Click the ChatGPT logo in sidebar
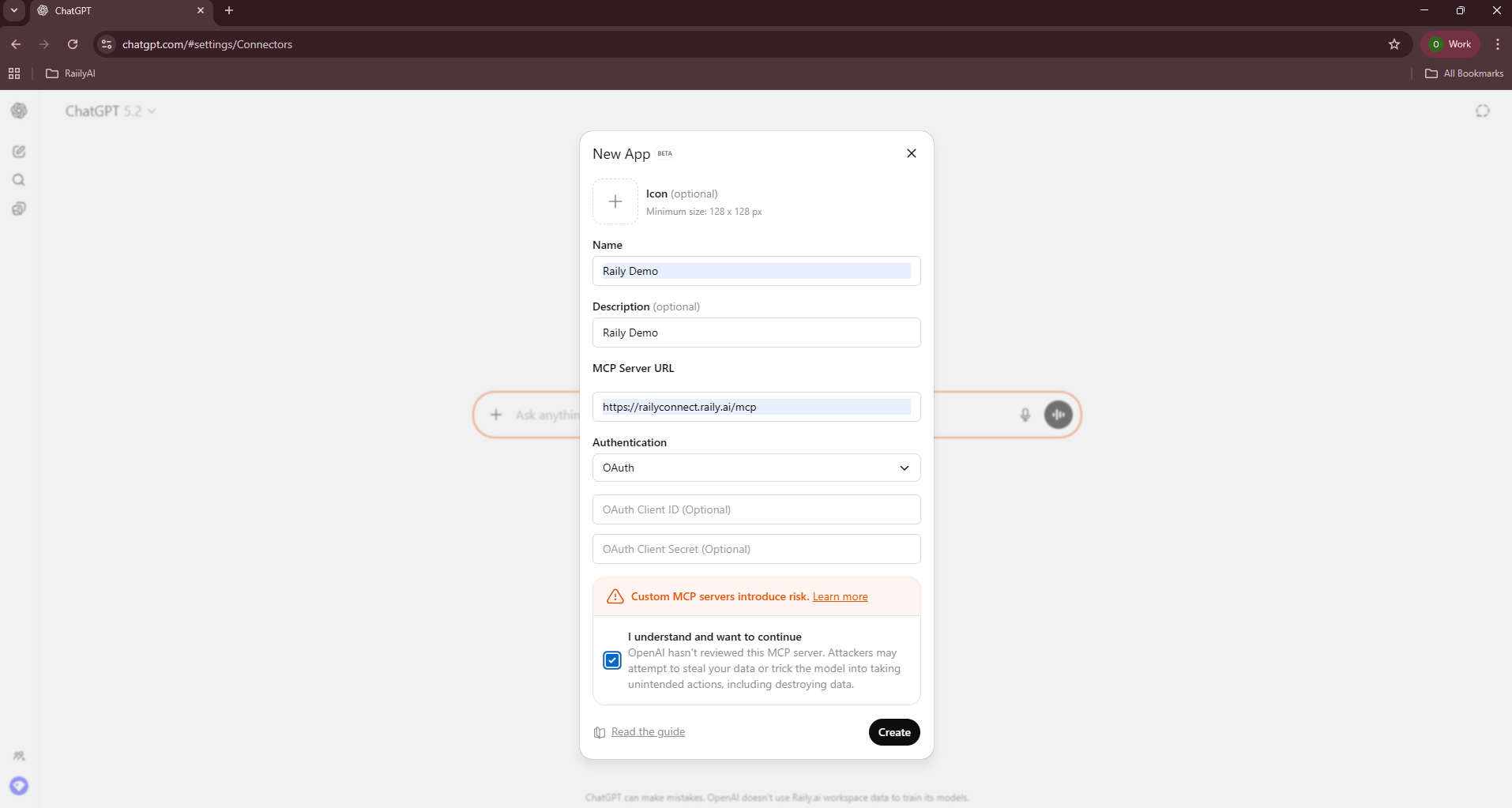Screen dimensions: 1512x808 (x=19, y=111)
